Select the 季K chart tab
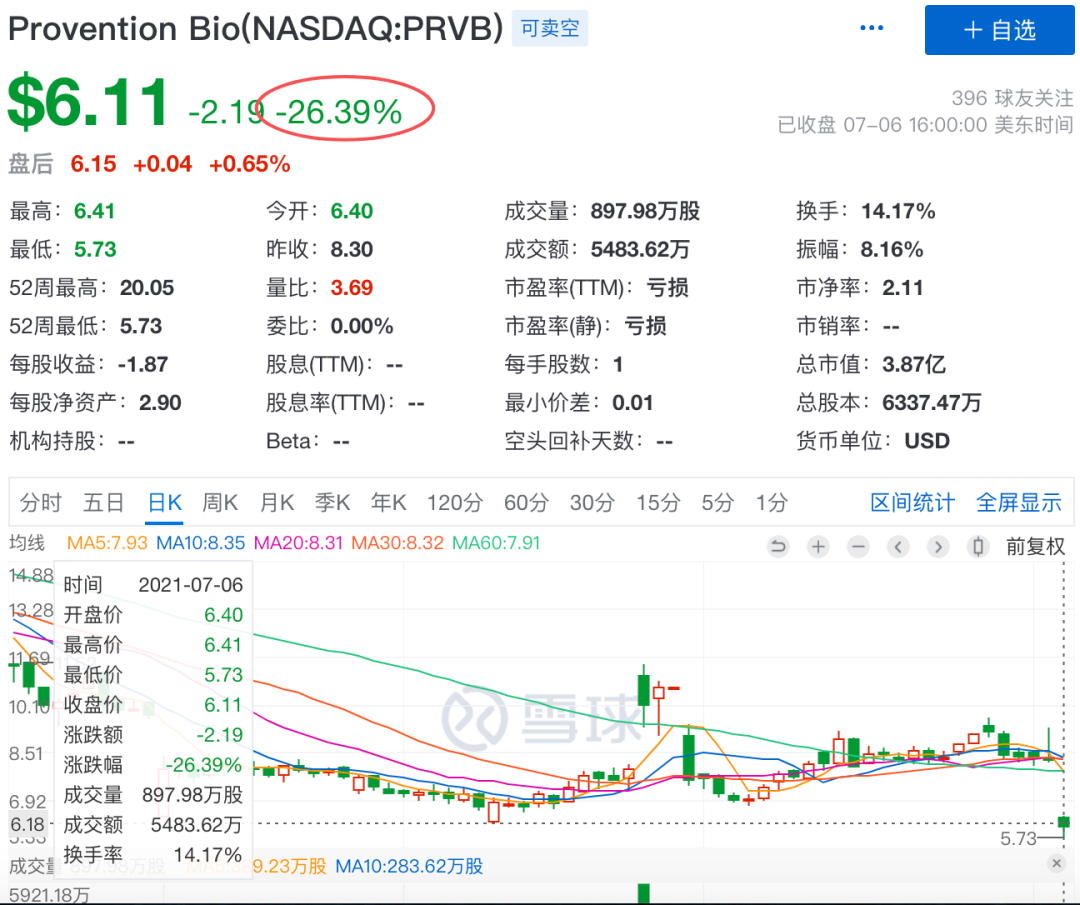 (333, 503)
